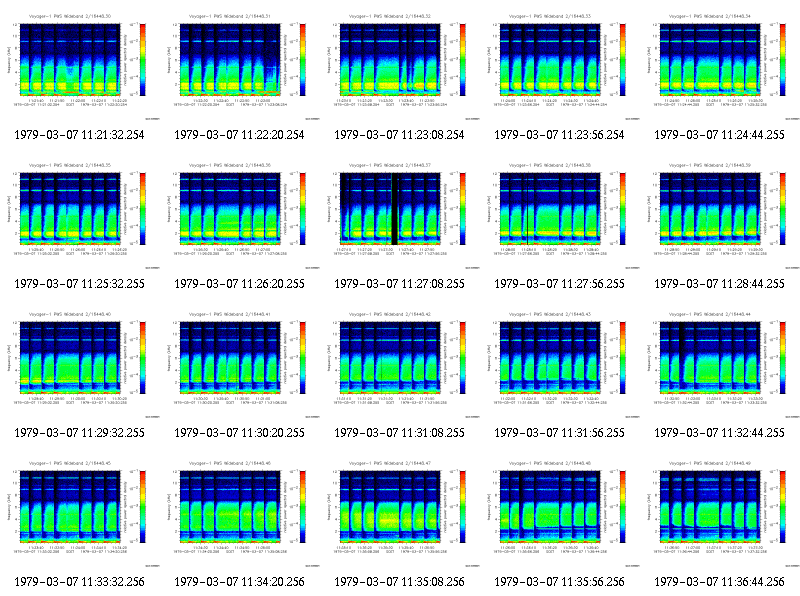
Task: Click the caption 1979-03-07 11:24:44.255
Action: coord(719,135)
